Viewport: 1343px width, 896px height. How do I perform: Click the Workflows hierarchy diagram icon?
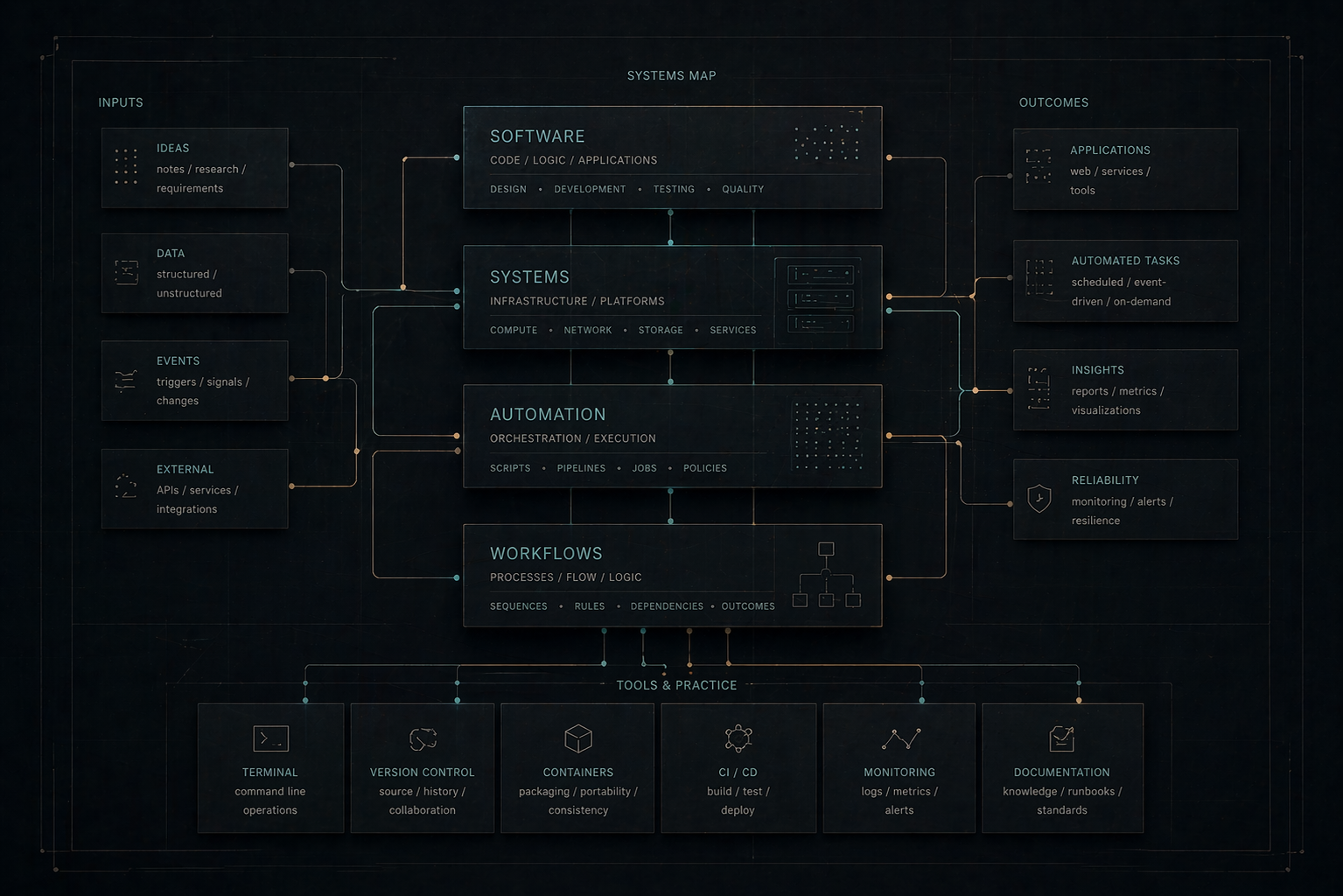pyautogui.click(x=826, y=575)
